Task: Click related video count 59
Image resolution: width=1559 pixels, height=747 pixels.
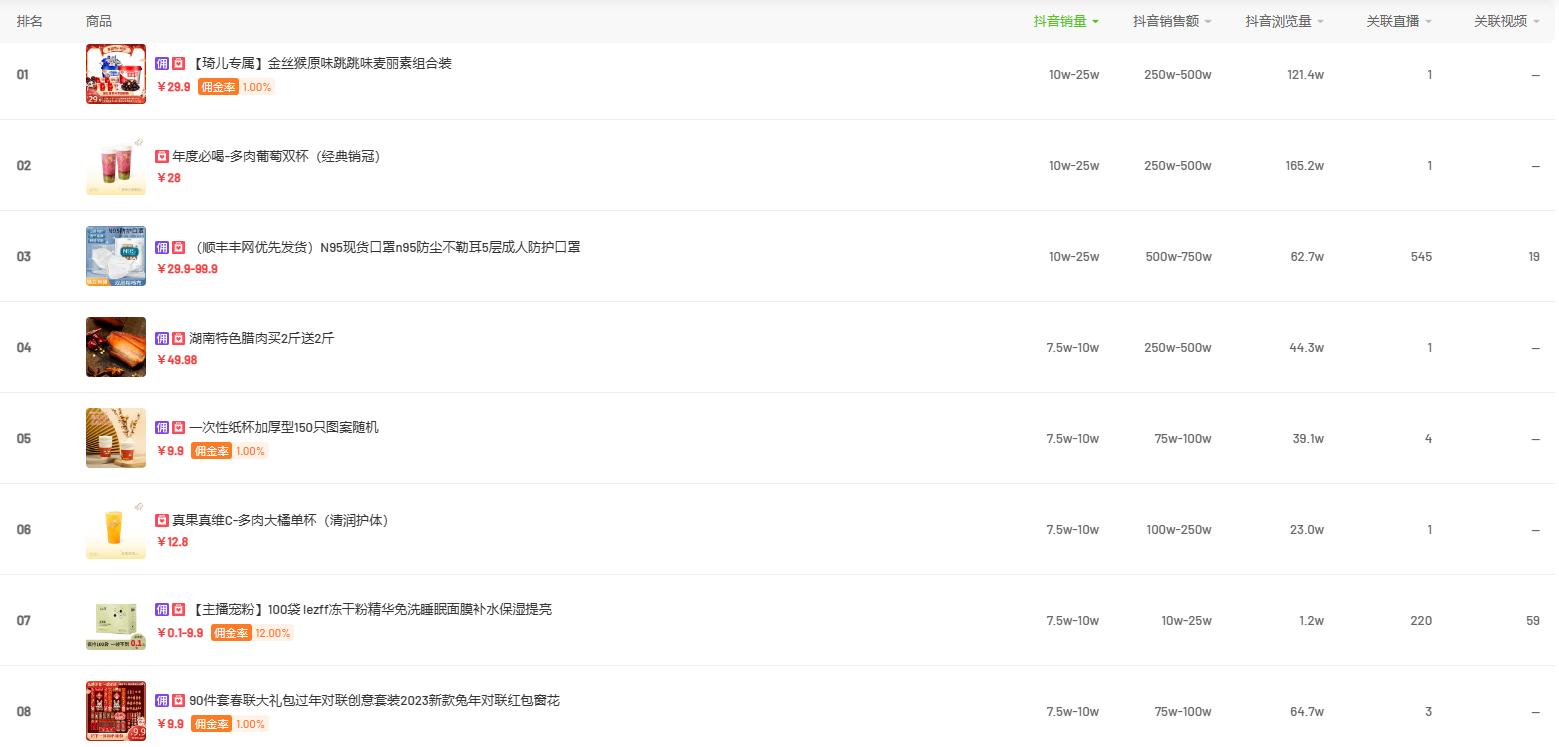Action: click(x=1533, y=621)
